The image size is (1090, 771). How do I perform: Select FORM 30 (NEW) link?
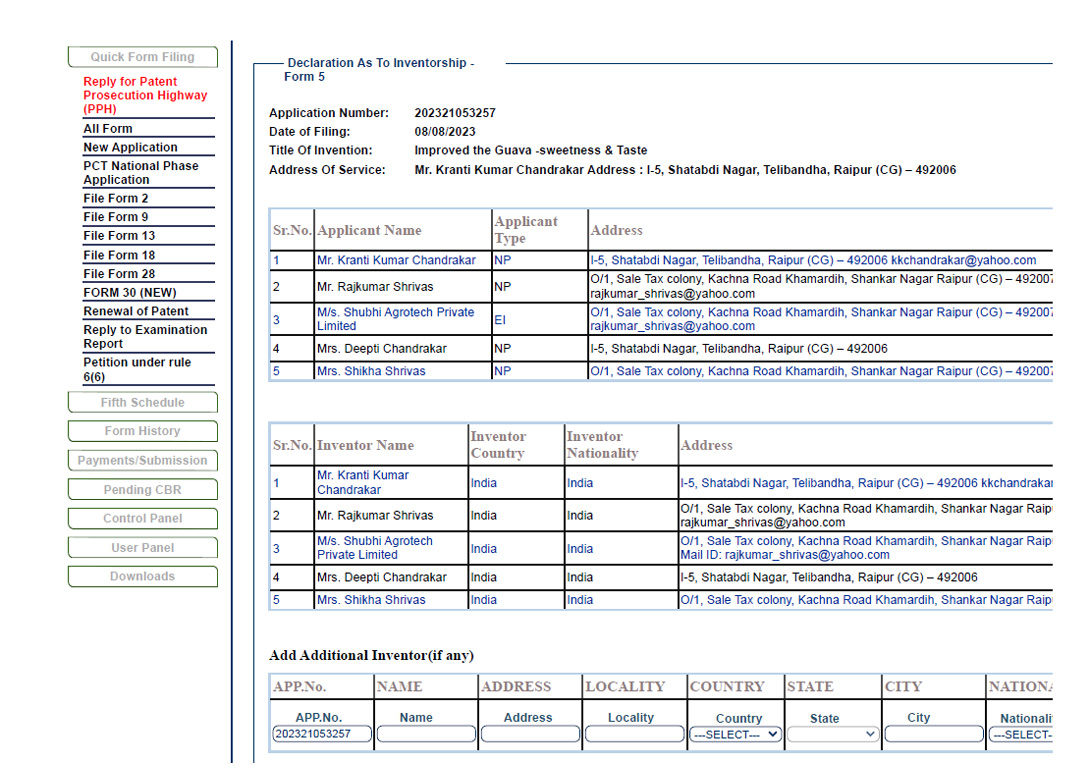(x=129, y=293)
